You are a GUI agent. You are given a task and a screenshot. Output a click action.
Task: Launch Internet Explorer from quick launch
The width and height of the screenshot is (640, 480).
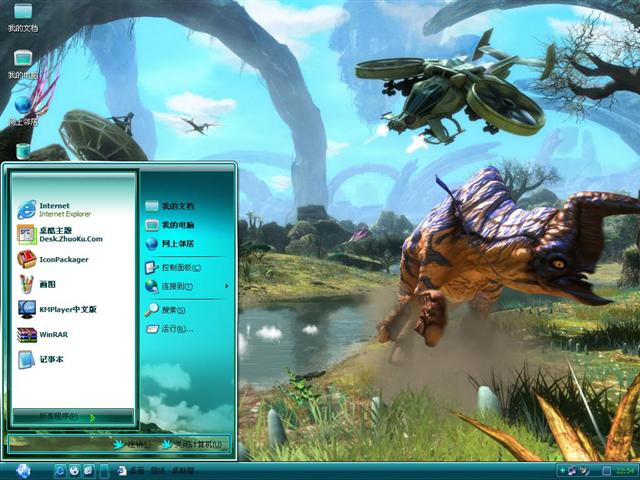[x=60, y=471]
